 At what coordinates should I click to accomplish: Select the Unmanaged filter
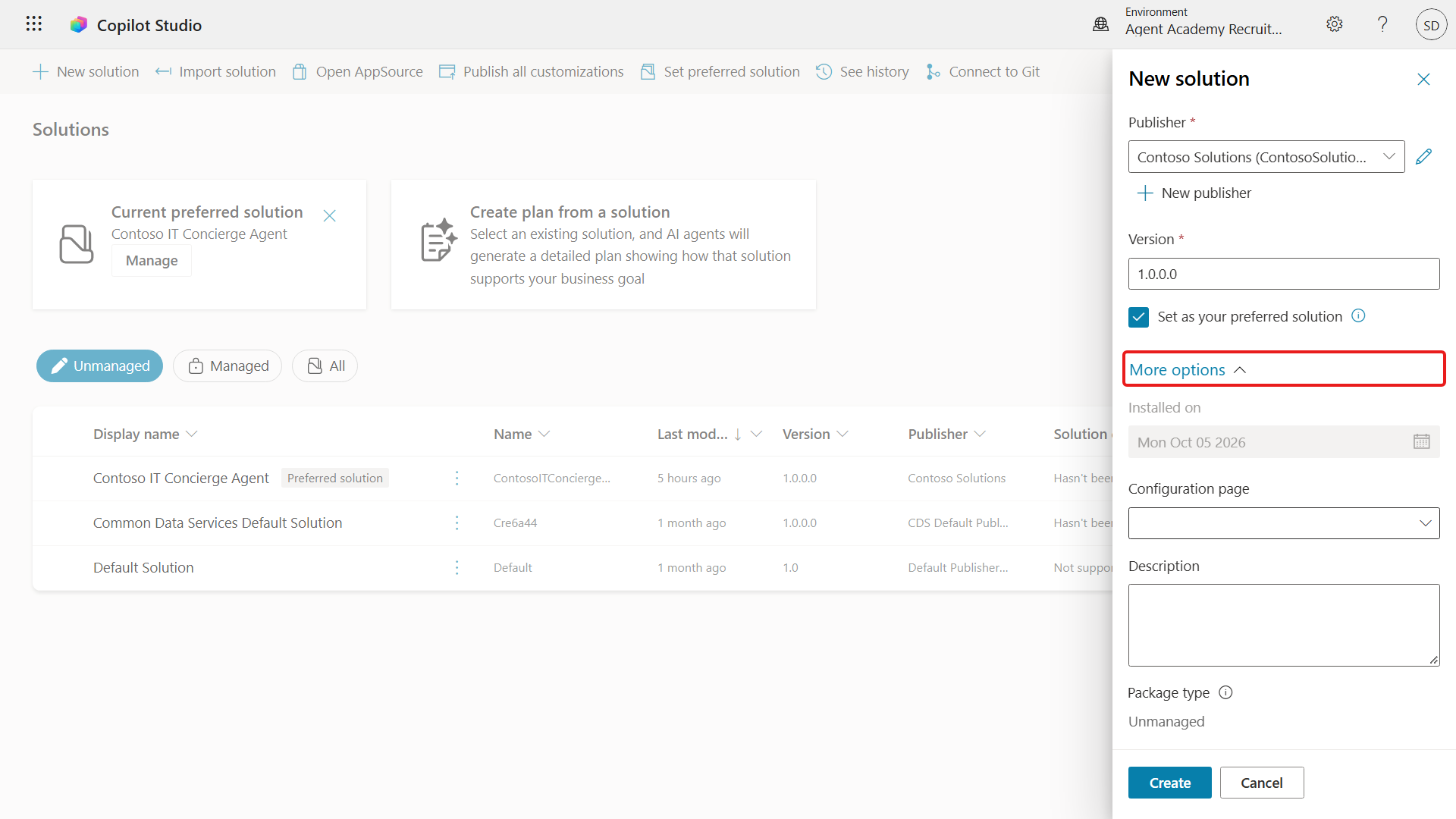[x=99, y=366]
